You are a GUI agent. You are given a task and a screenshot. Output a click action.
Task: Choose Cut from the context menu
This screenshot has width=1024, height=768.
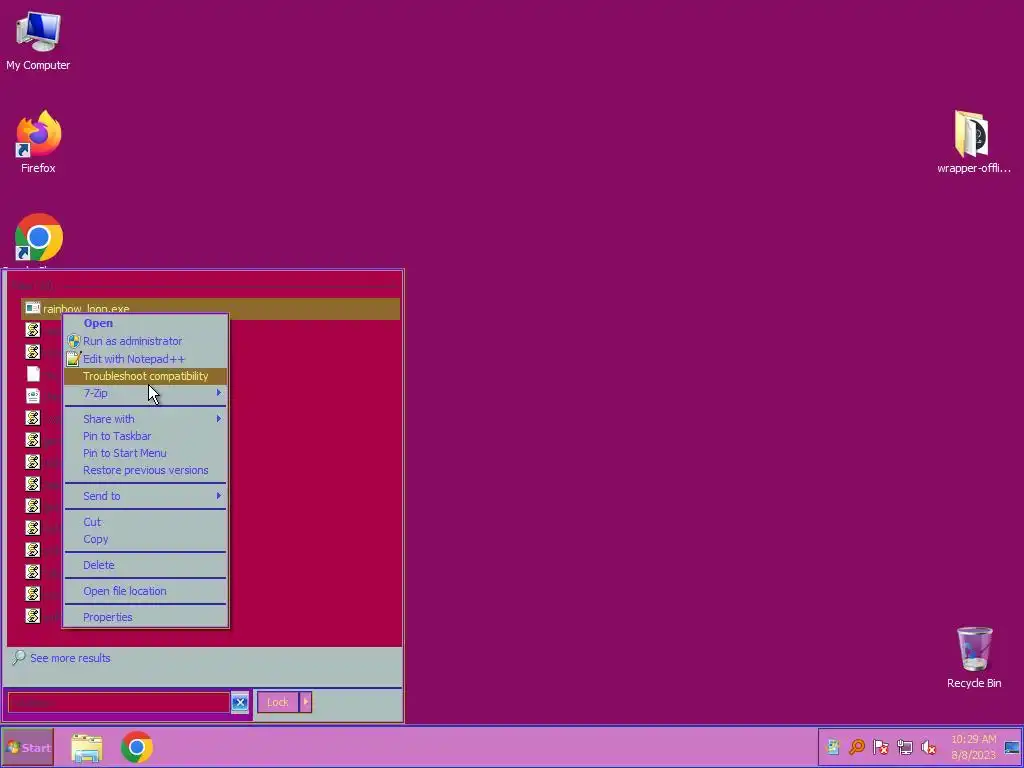146,522
